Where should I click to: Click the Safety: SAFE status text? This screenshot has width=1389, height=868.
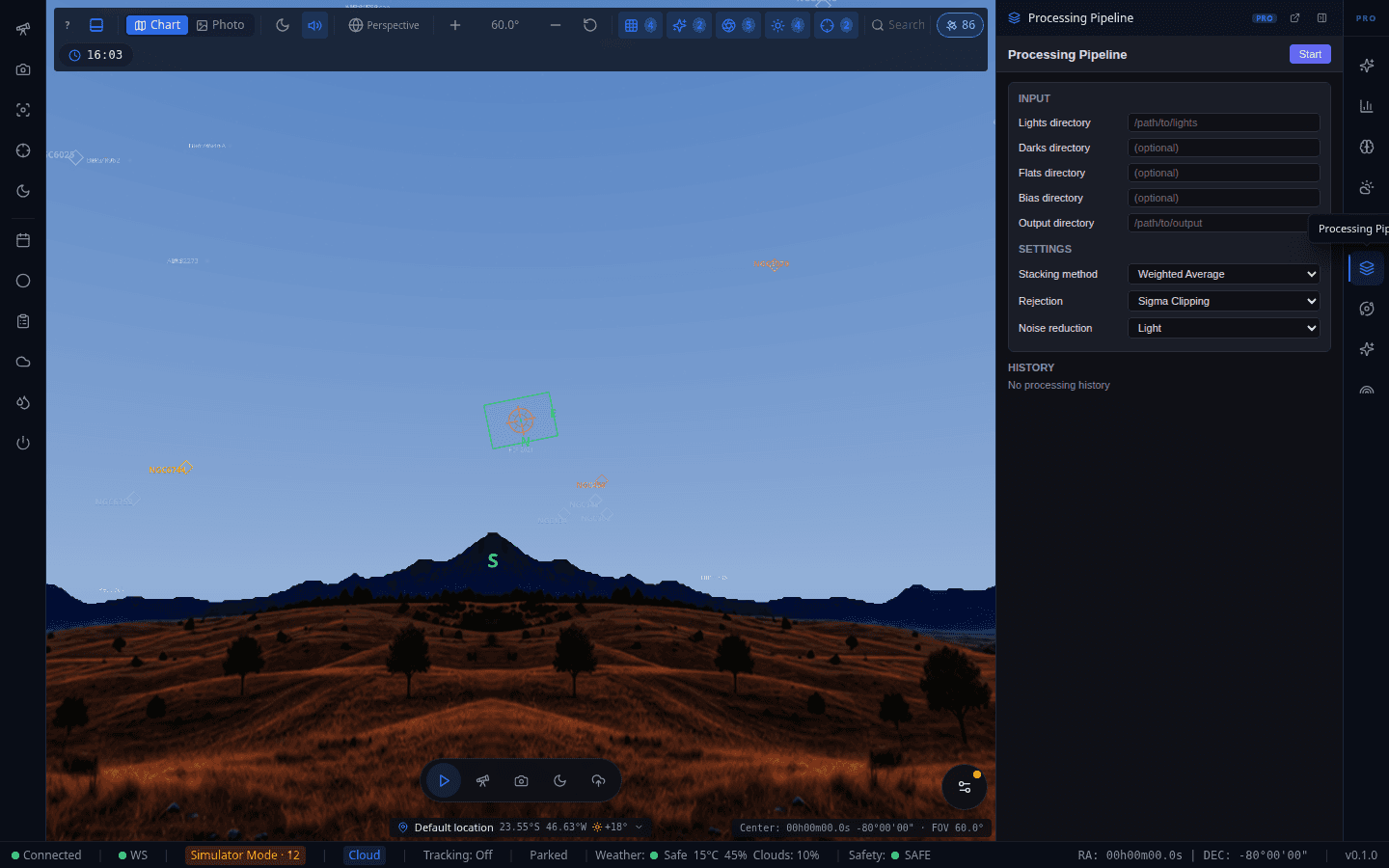[x=889, y=855]
